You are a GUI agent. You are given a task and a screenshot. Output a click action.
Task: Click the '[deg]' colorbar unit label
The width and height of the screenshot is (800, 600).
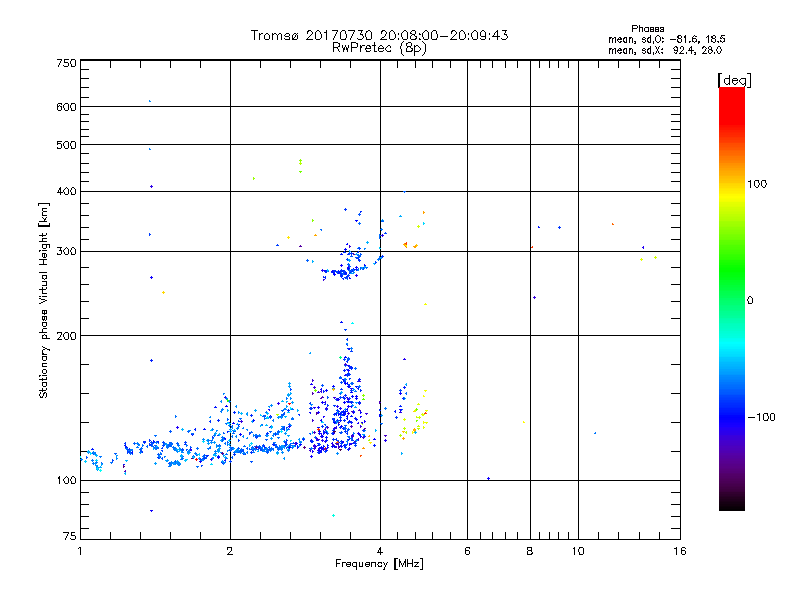[x=734, y=80]
